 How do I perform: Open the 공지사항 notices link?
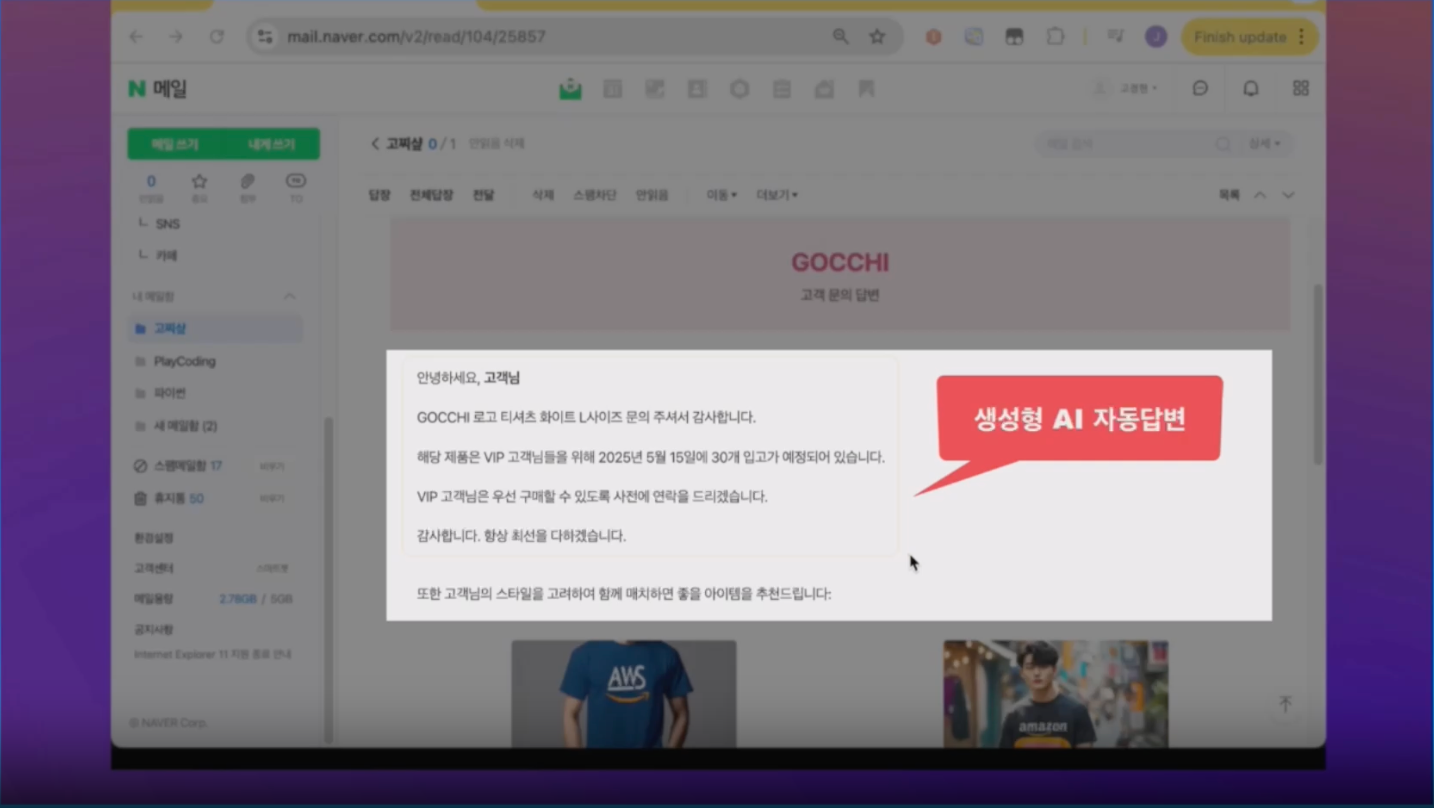tap(154, 630)
